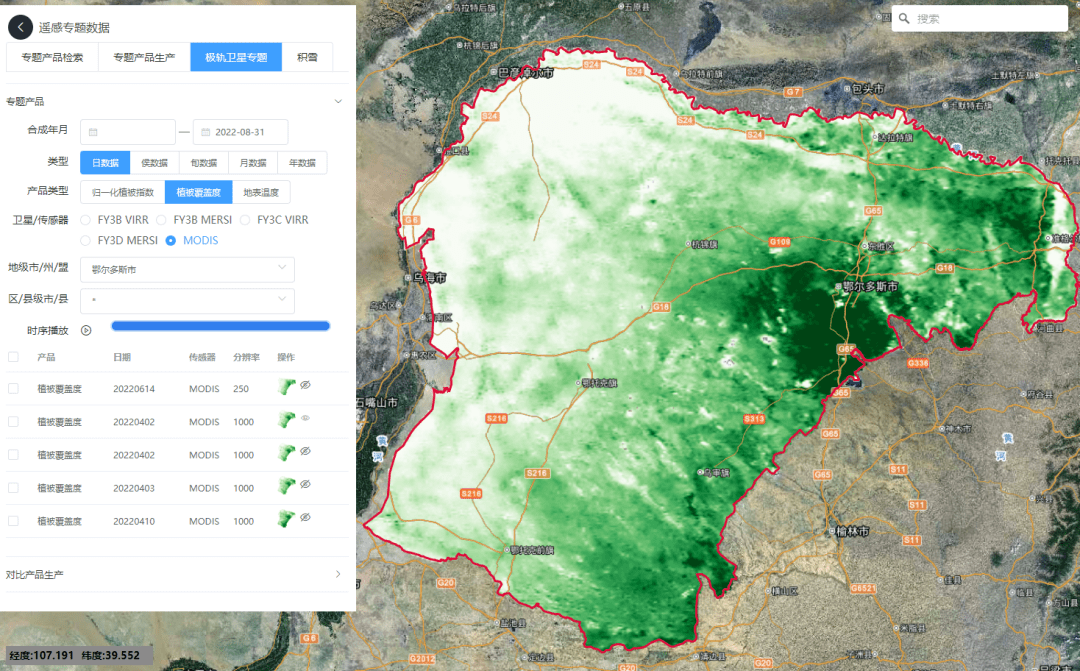Play the 时序播放 time series

point(86,330)
